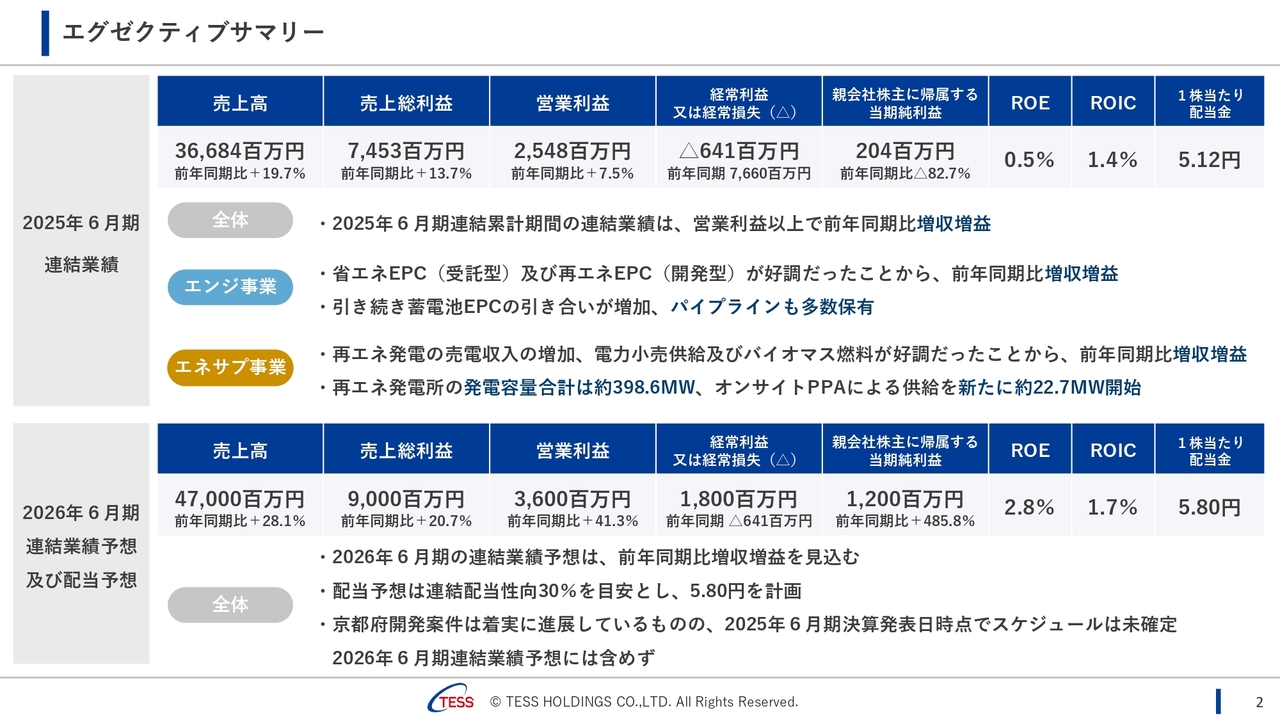Click forecast gross profit 9,000百万円
1280x720 pixels.
406,499
